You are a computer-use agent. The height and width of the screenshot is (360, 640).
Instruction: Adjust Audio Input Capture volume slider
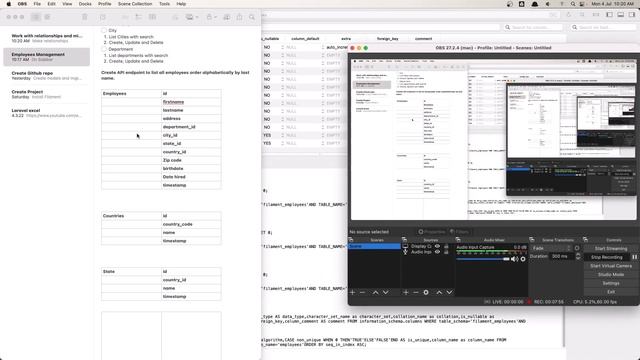(483, 259)
